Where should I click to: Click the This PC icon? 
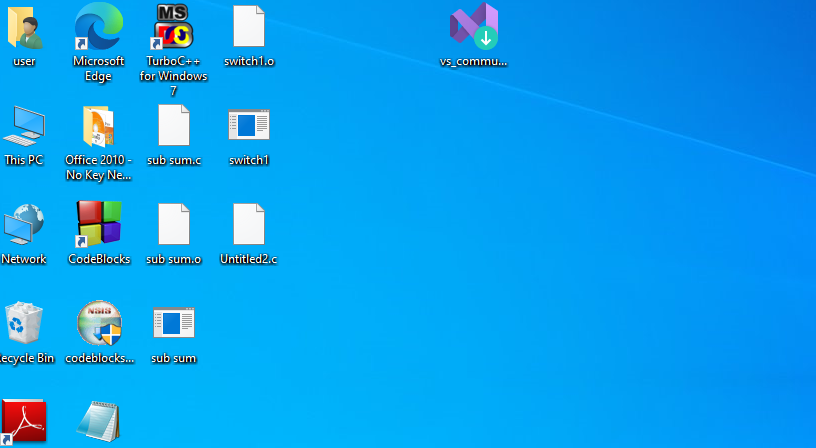coord(24,126)
